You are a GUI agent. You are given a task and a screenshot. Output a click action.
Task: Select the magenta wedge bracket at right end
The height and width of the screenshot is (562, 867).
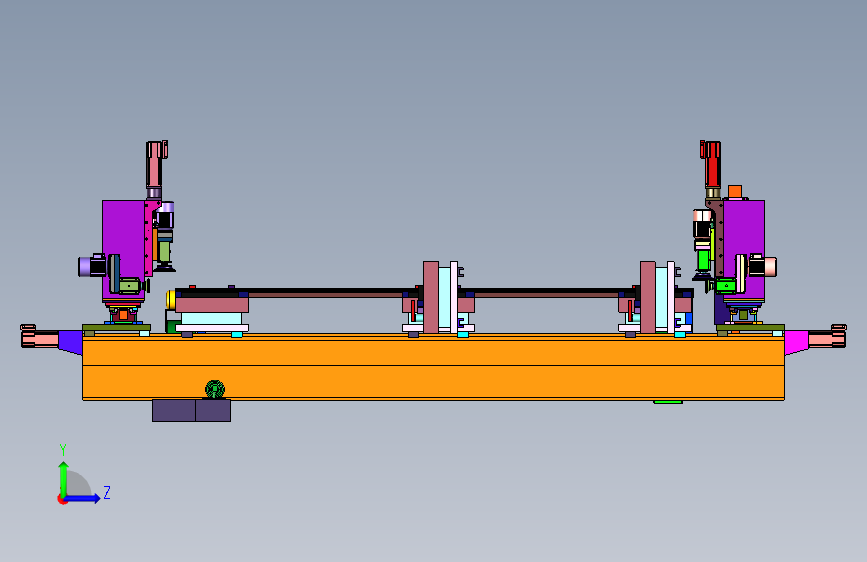click(796, 341)
